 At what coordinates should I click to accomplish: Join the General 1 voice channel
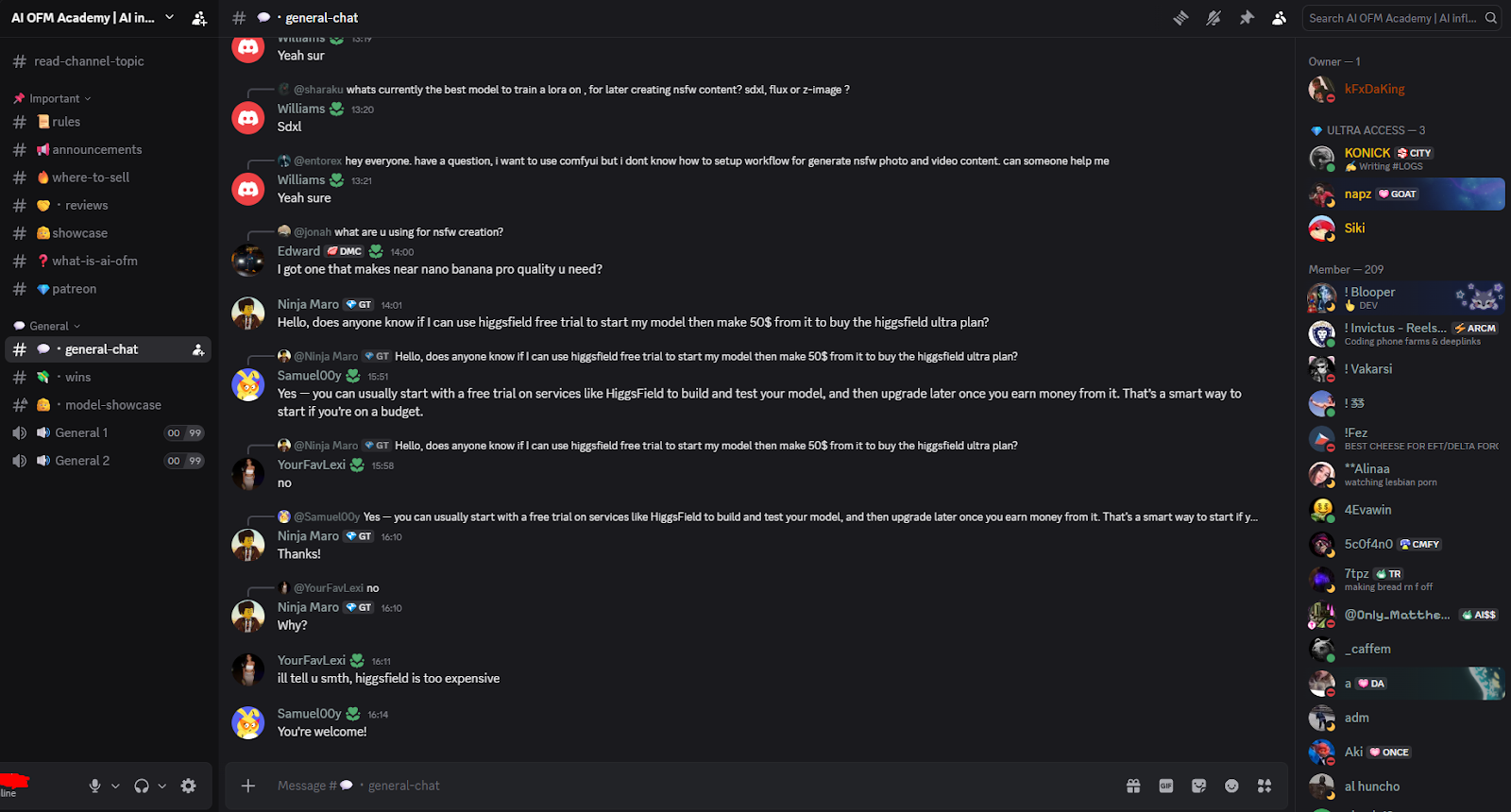tap(81, 432)
